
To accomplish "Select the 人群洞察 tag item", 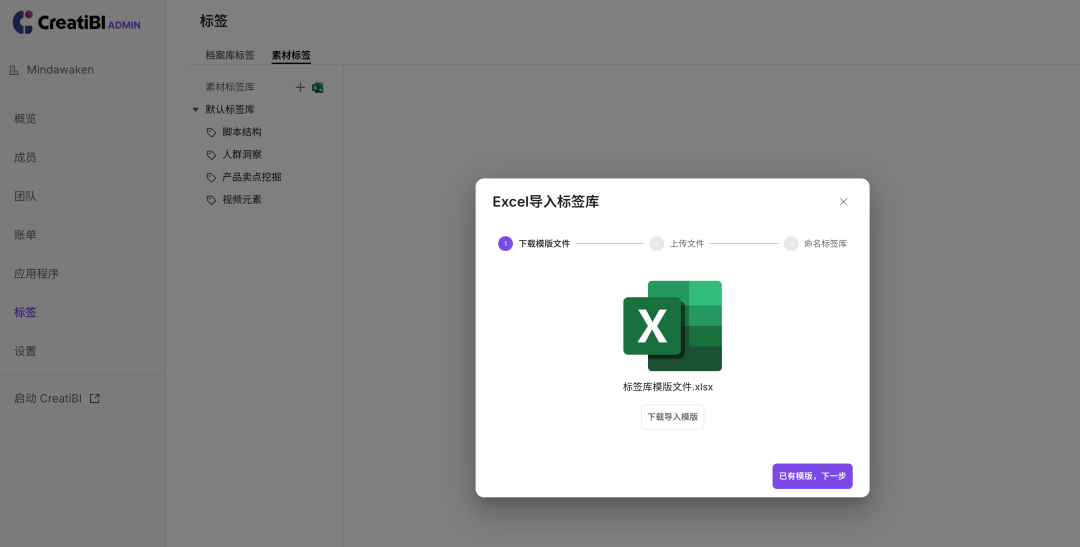I will [x=242, y=155].
